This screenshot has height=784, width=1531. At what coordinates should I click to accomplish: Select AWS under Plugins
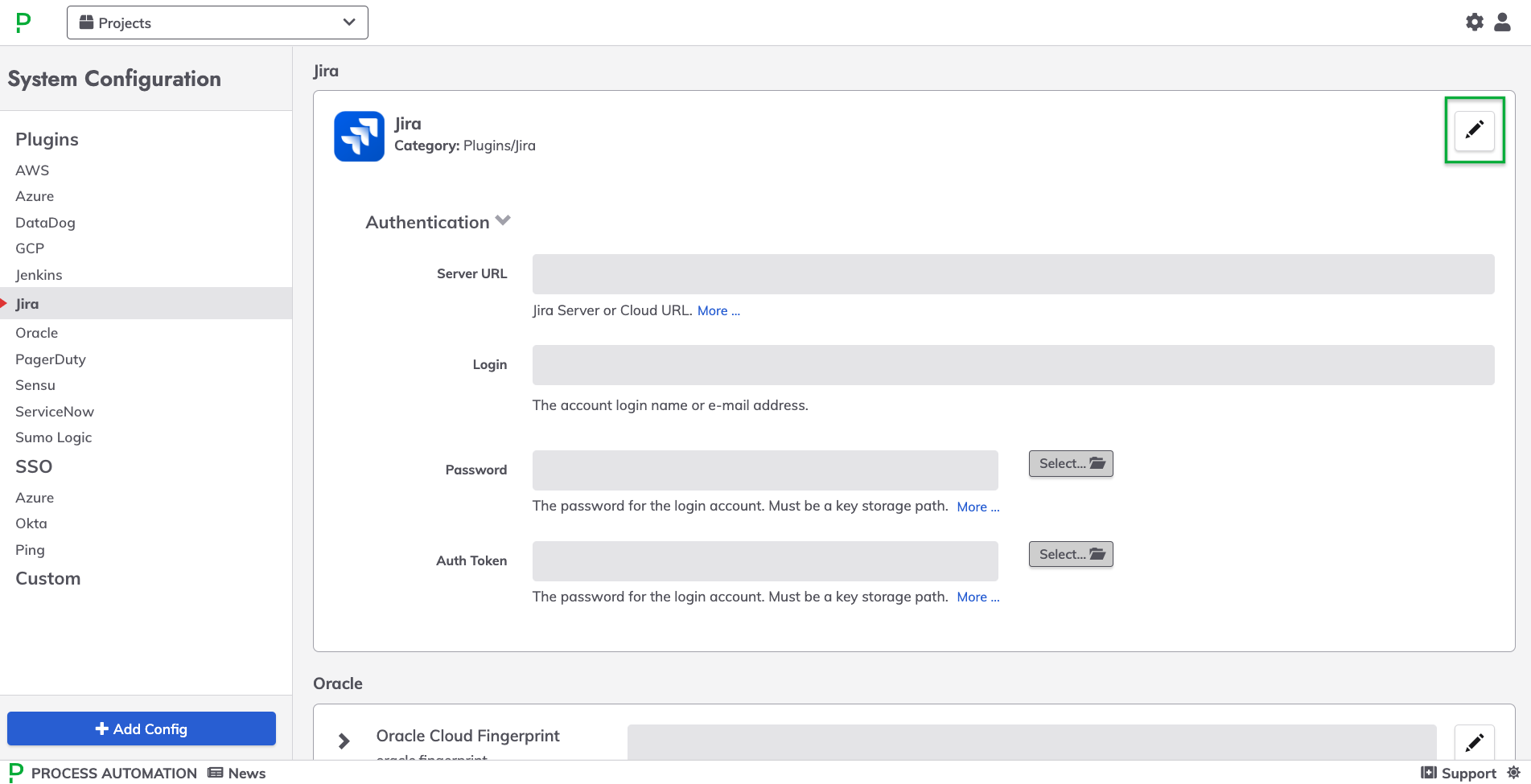tap(32, 170)
